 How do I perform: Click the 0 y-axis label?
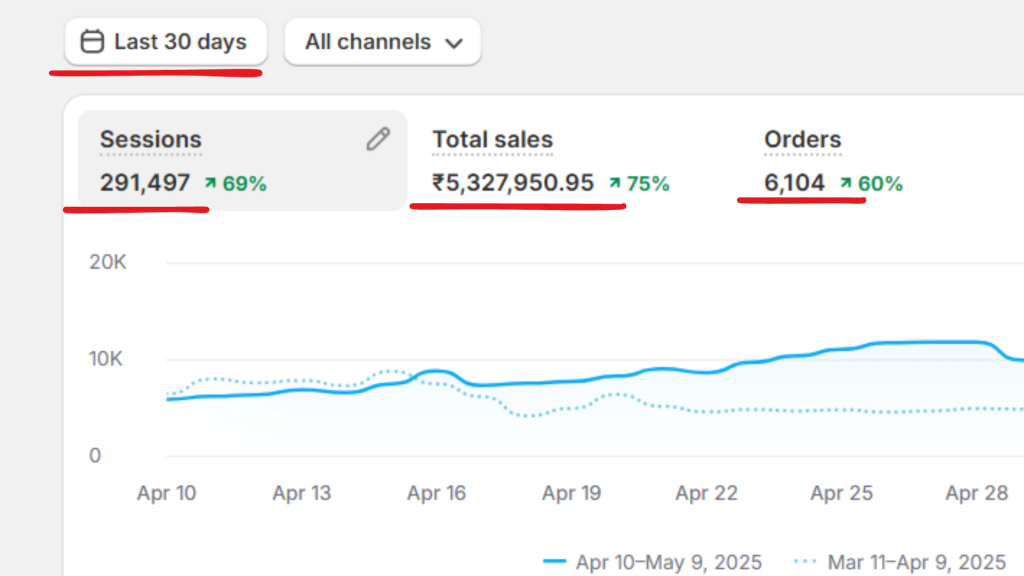(95, 456)
